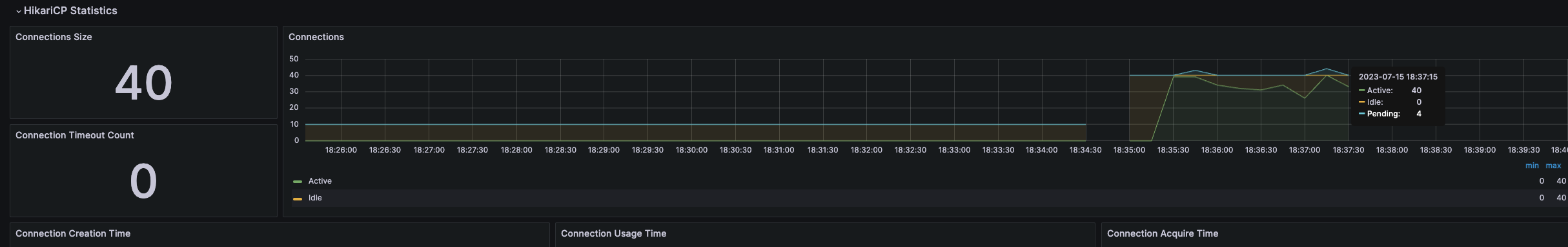The width and height of the screenshot is (1568, 247).
Task: Click the 18:37:30 time axis label
Action: pos(1349,150)
